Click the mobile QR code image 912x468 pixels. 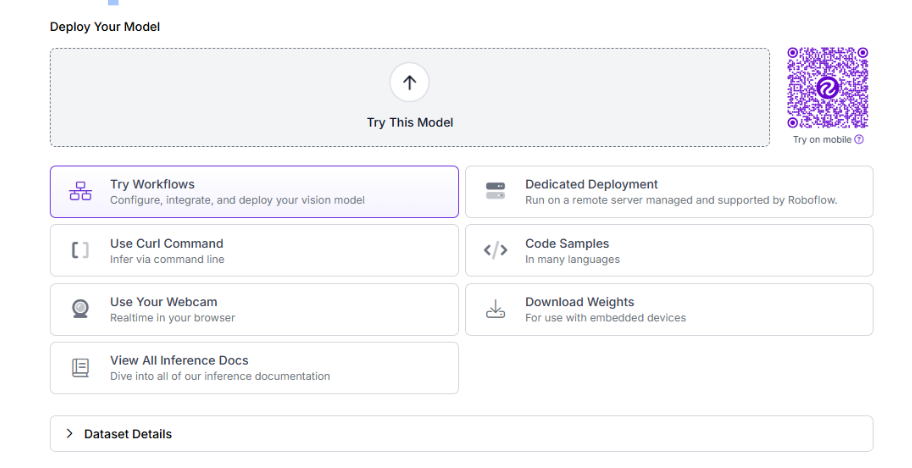(827, 88)
